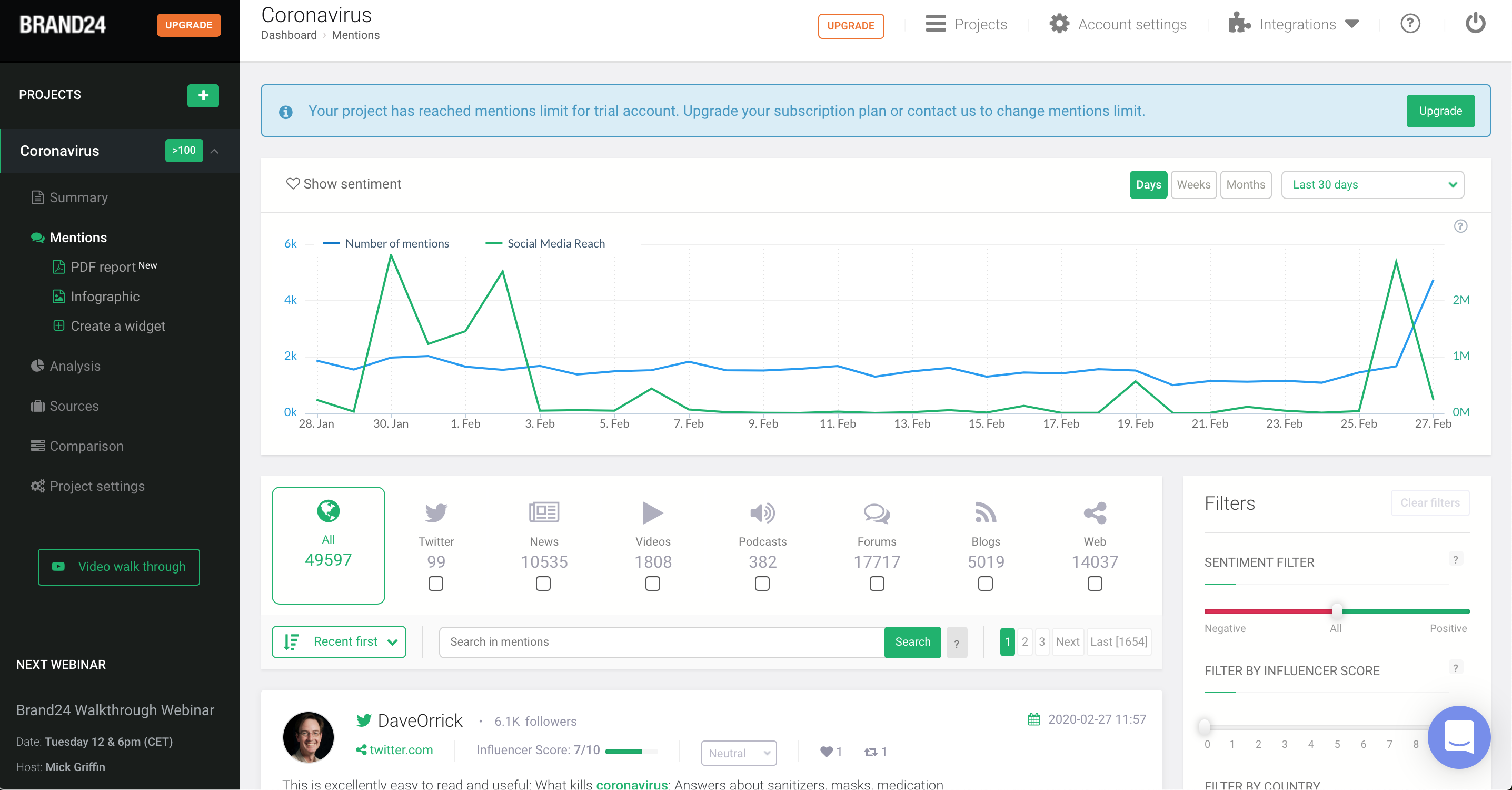Click the retweet icon on DaveOrrick mention

tap(870, 752)
